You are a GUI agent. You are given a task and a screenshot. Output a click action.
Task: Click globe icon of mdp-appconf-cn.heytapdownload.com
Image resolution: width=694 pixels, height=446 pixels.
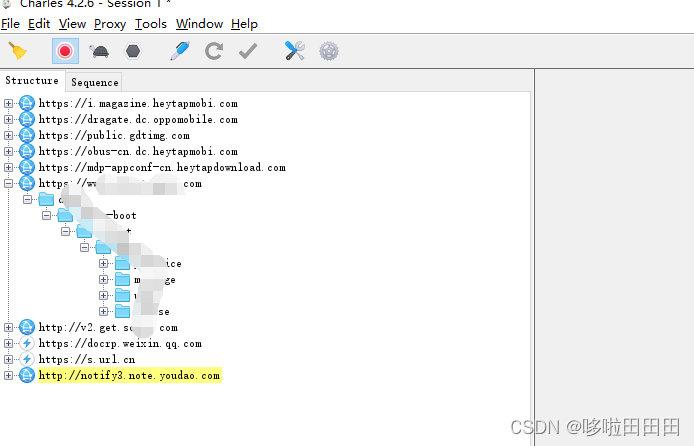(x=27, y=167)
